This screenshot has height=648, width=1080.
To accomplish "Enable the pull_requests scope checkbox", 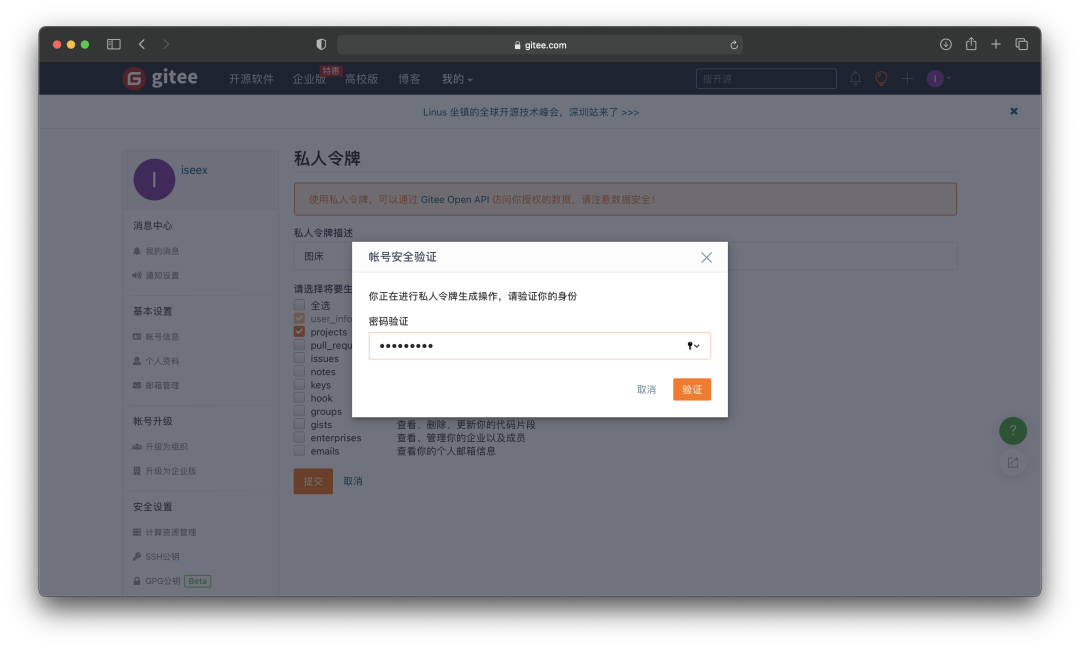I will [x=298, y=344].
